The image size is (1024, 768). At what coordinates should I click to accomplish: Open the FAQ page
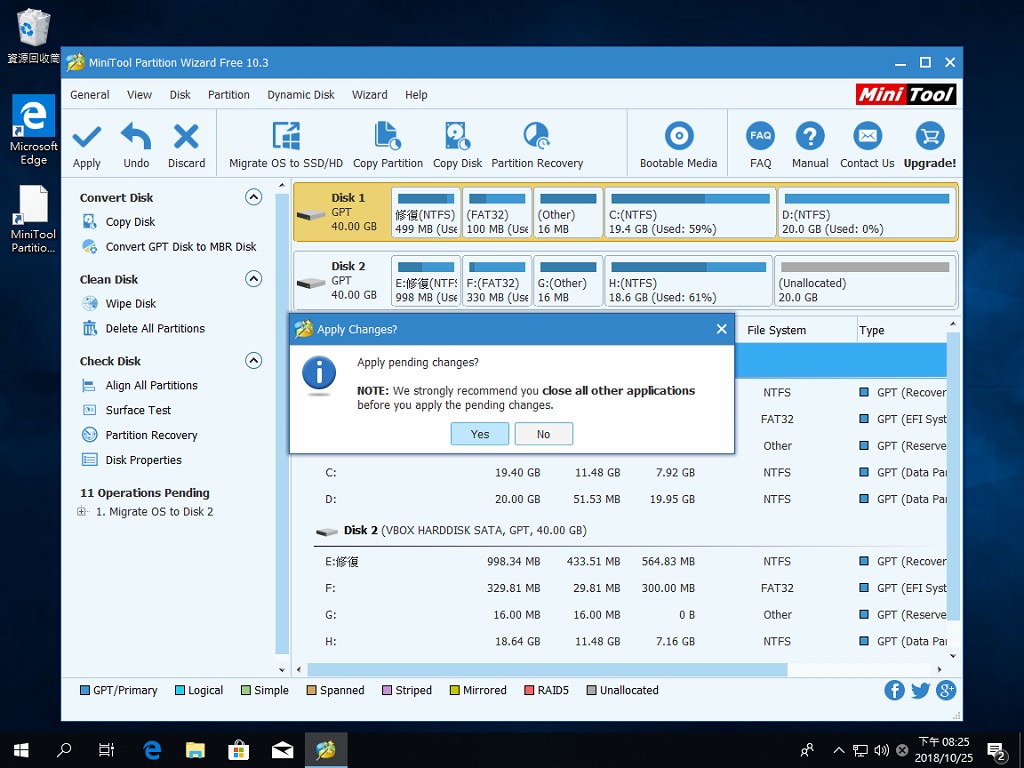760,146
